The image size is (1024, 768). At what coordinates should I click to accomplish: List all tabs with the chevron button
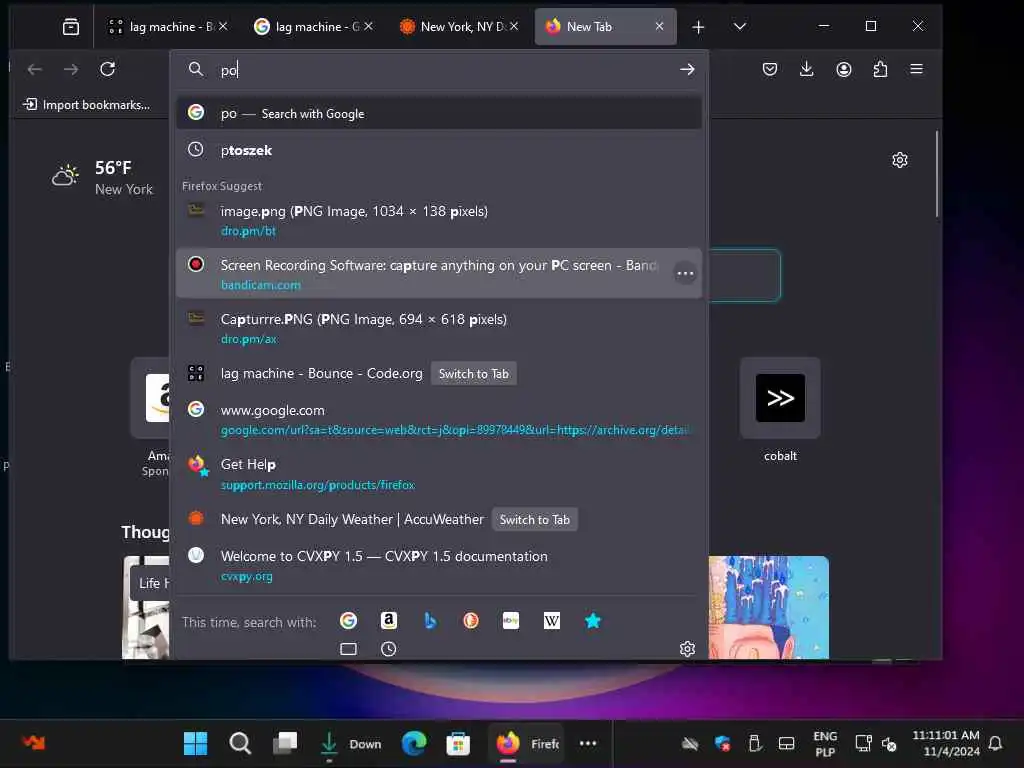[740, 27]
